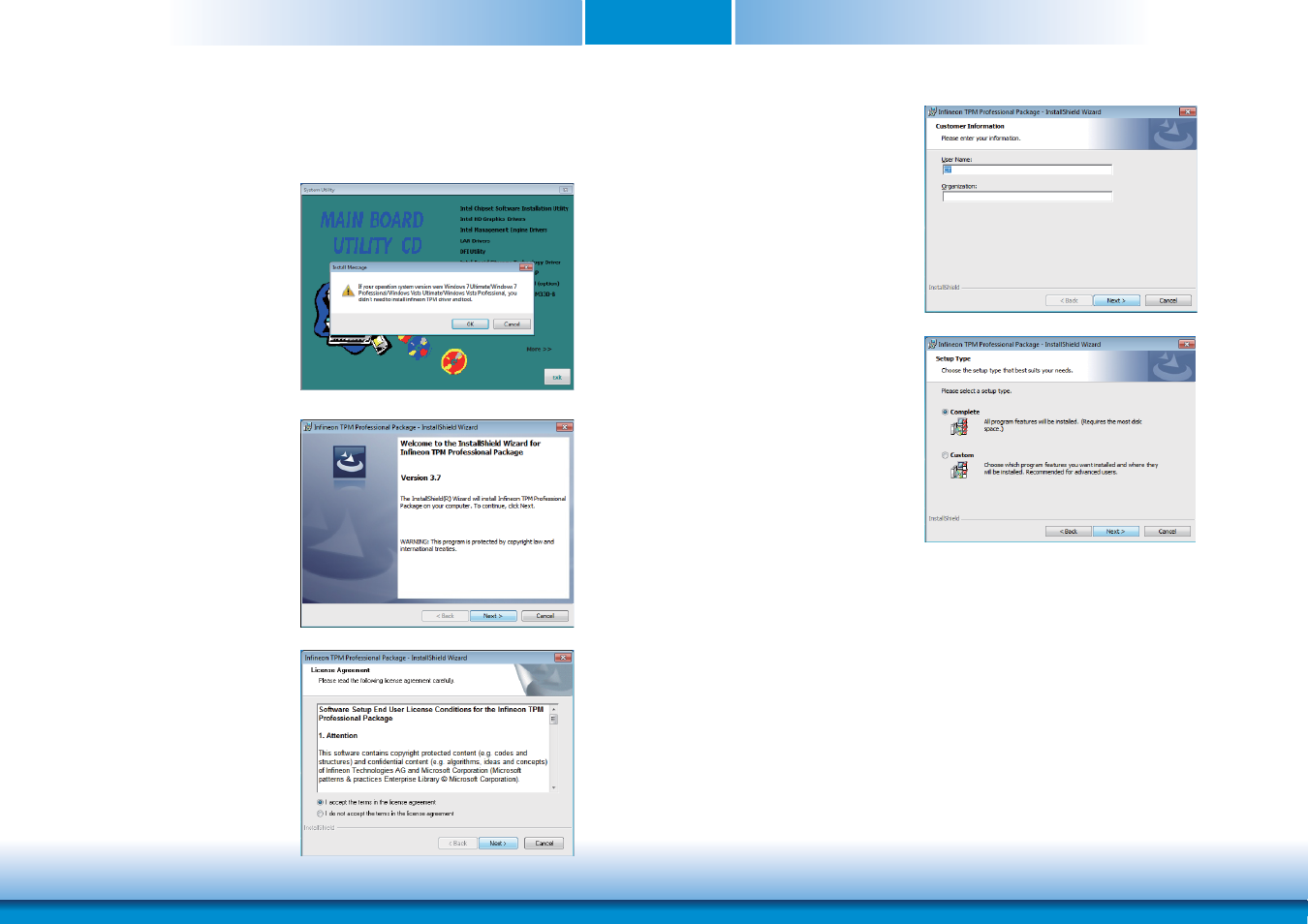Click installer title icon in Setup Type
This screenshot has height=924, width=1308.
tap(932, 344)
